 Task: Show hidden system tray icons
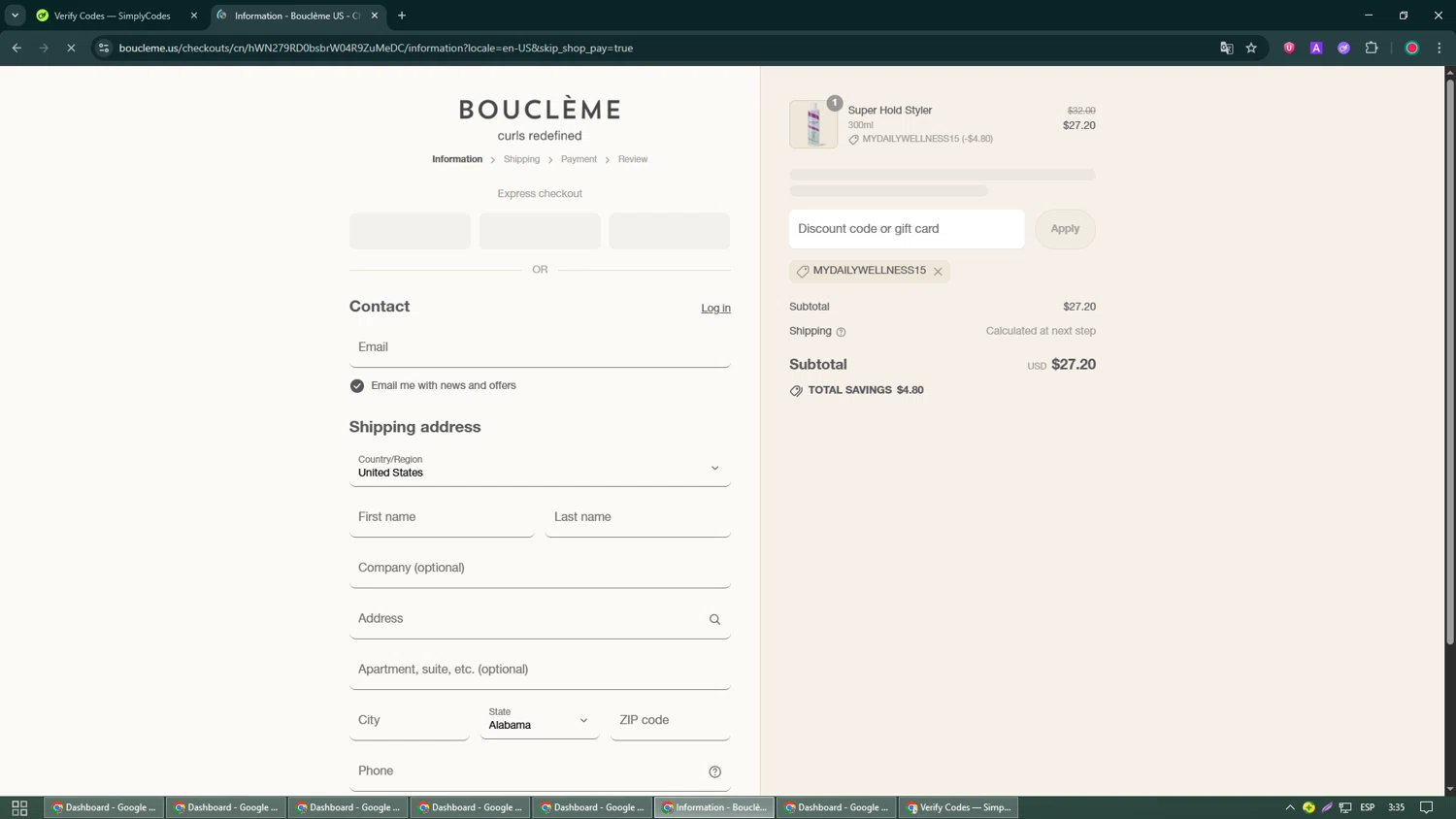[1290, 807]
